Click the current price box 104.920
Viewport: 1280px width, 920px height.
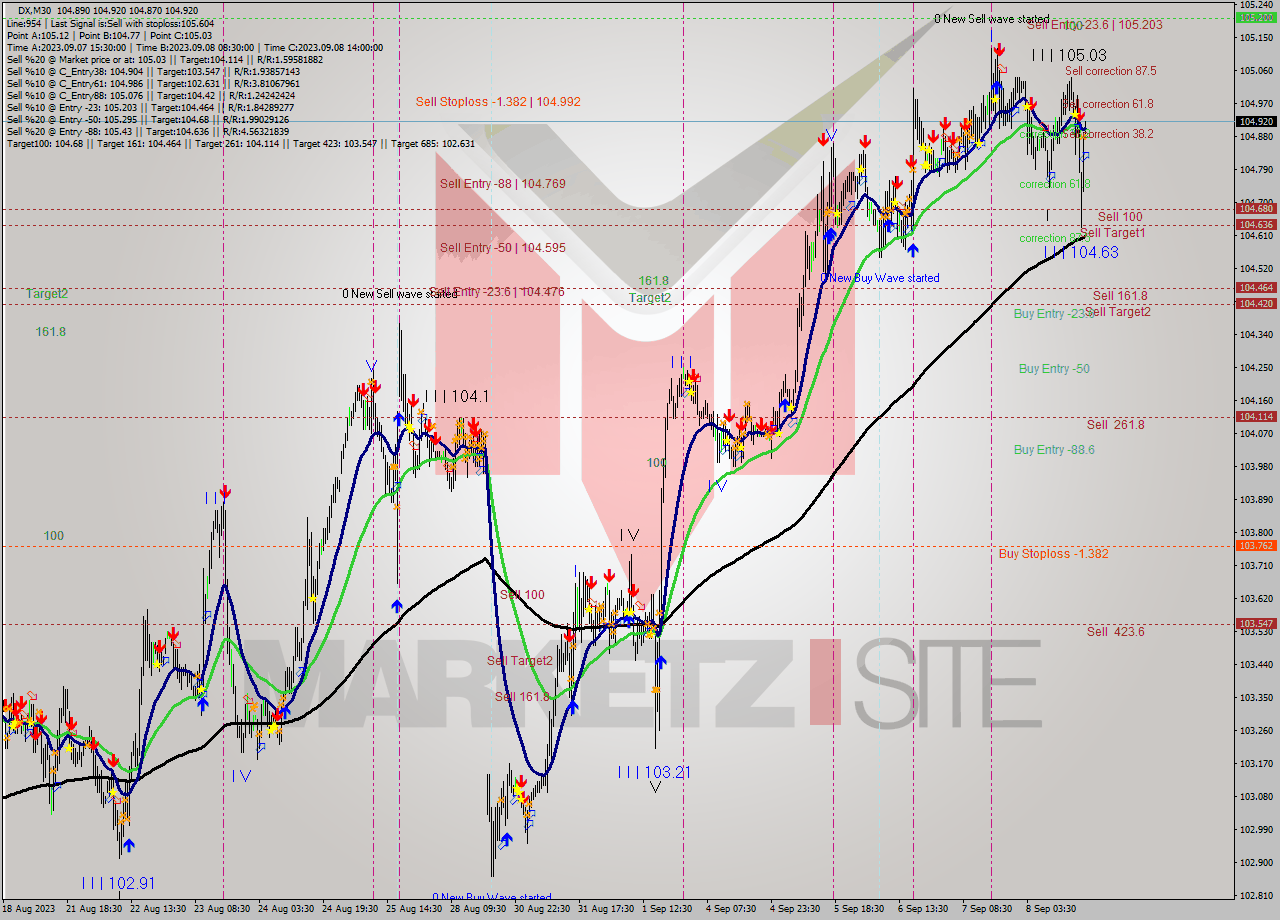(x=1255, y=121)
